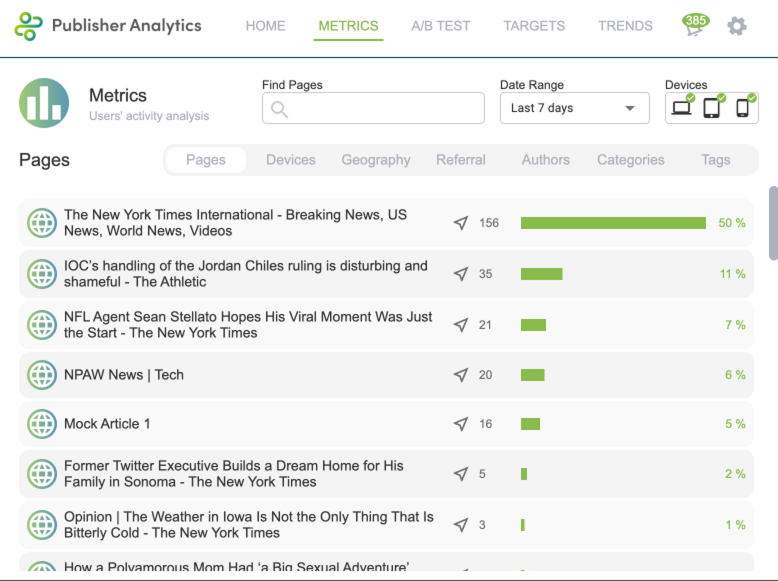Click the navigation arrow icon next to 35
778x581 pixels.
461,274
